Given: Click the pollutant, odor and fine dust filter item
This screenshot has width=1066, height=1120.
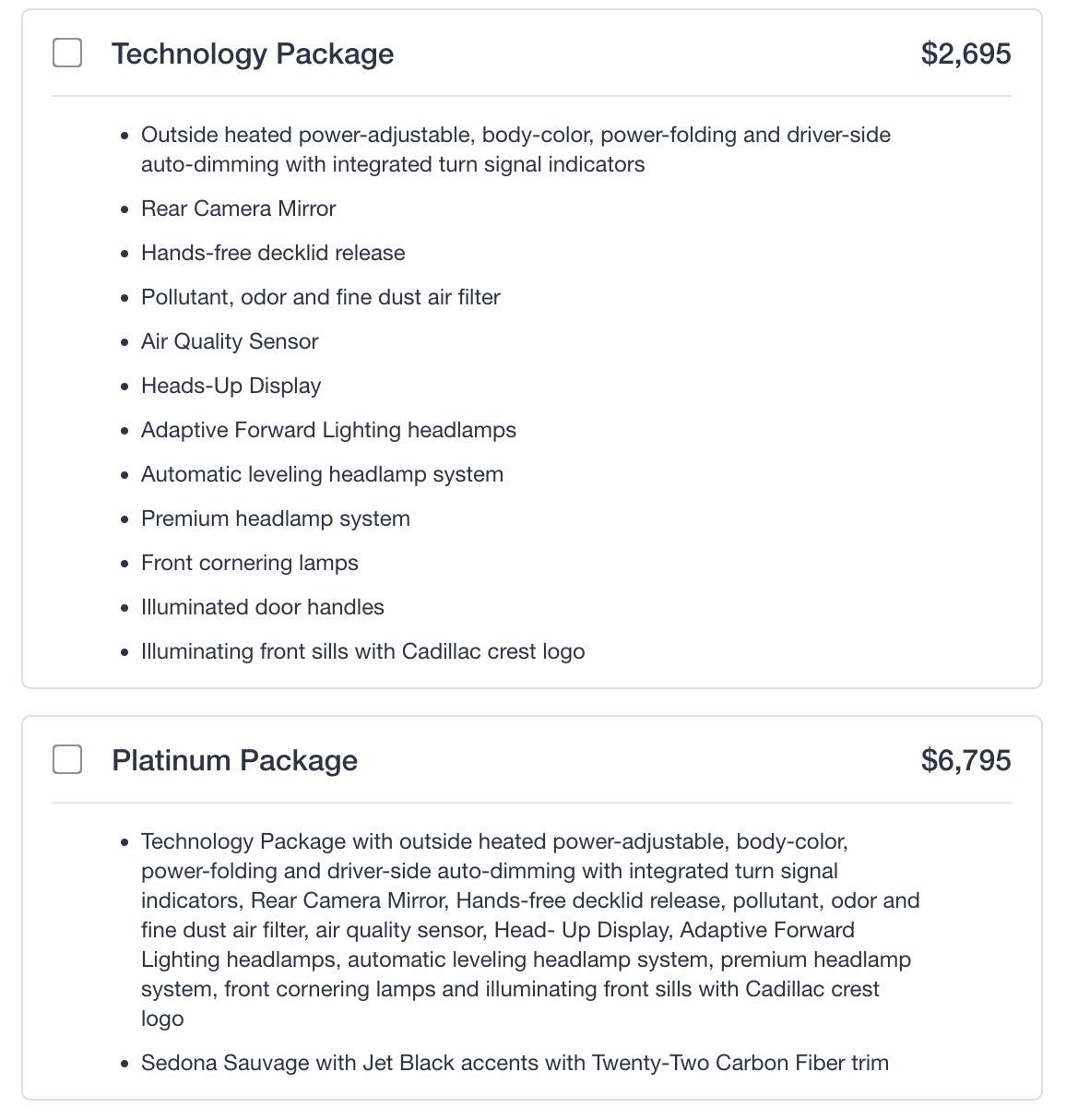Looking at the screenshot, I should (x=321, y=297).
